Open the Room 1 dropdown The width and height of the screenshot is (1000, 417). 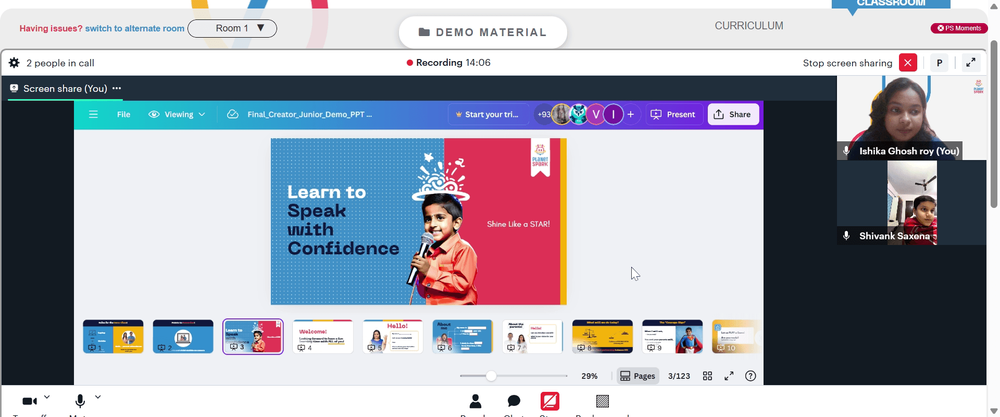[232, 28]
